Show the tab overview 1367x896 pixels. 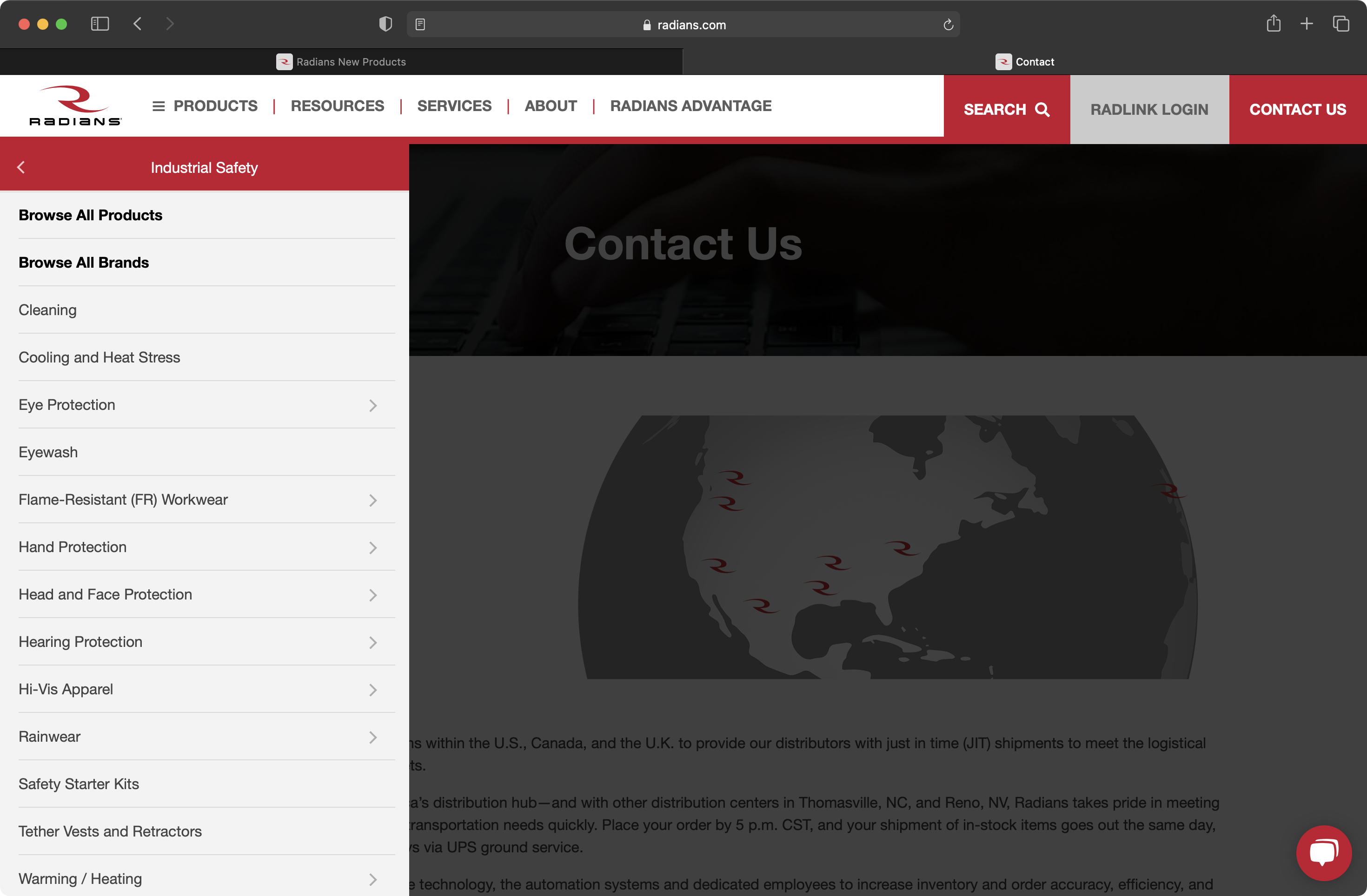pos(1342,24)
